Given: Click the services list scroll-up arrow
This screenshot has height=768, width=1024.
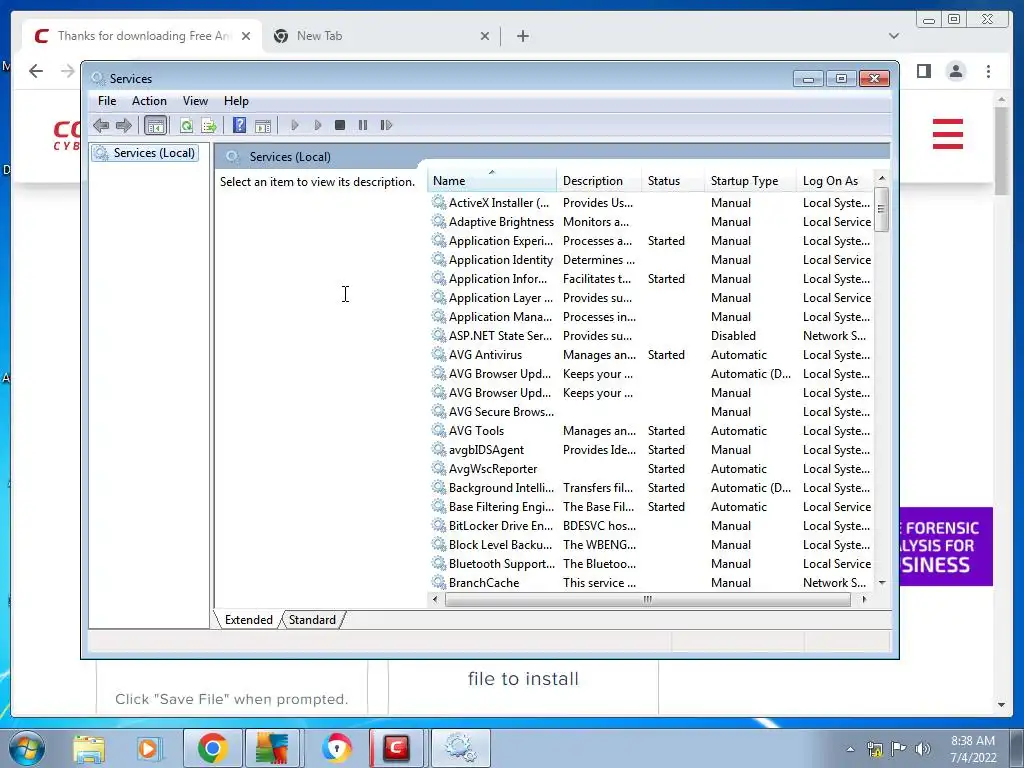Looking at the screenshot, I should pos(882,178).
